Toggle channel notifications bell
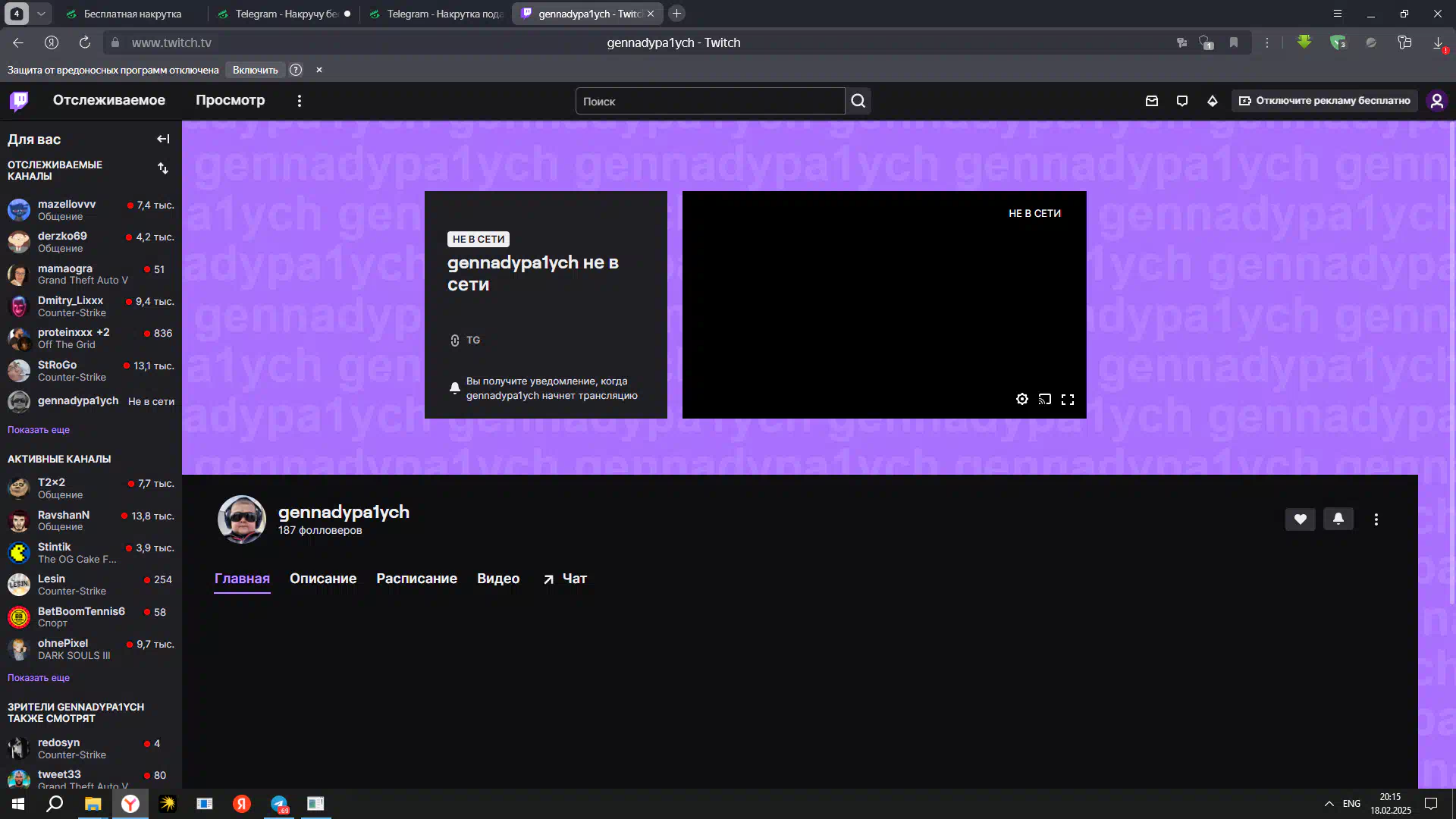Image resolution: width=1456 pixels, height=819 pixels. [x=1338, y=519]
